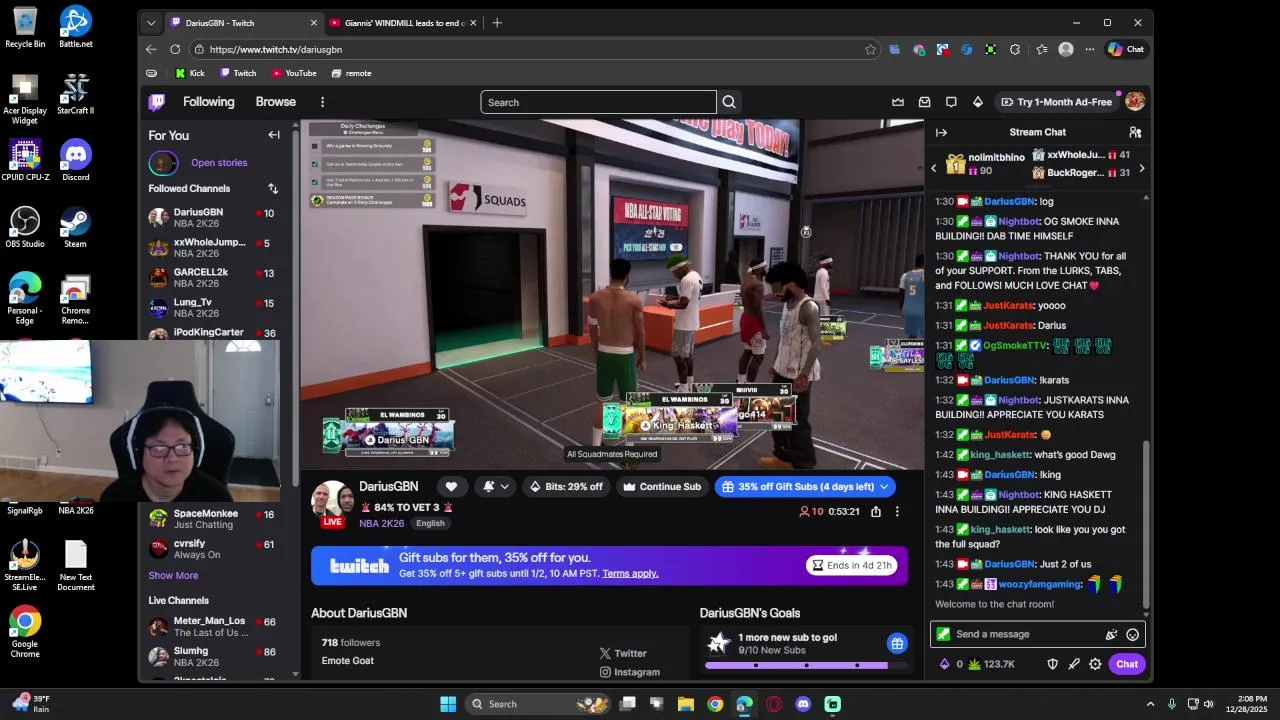Image resolution: width=1280 pixels, height=720 pixels.
Task: Click Bits: 29% off button
Action: click(x=565, y=487)
